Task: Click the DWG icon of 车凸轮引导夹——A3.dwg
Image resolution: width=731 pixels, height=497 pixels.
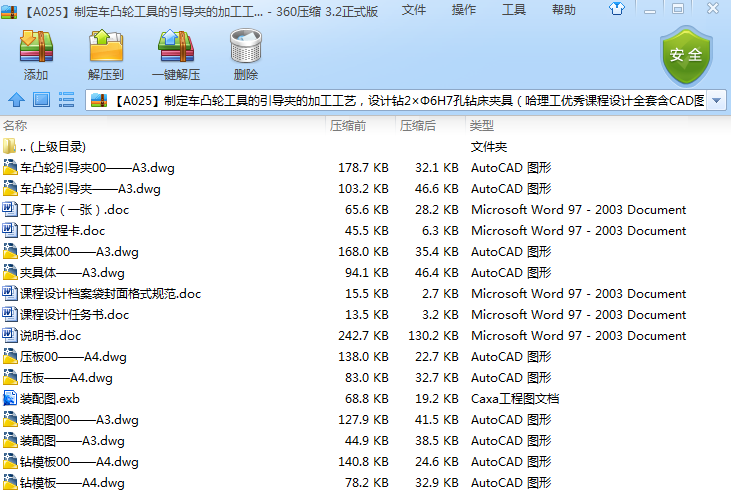Action: 10,188
